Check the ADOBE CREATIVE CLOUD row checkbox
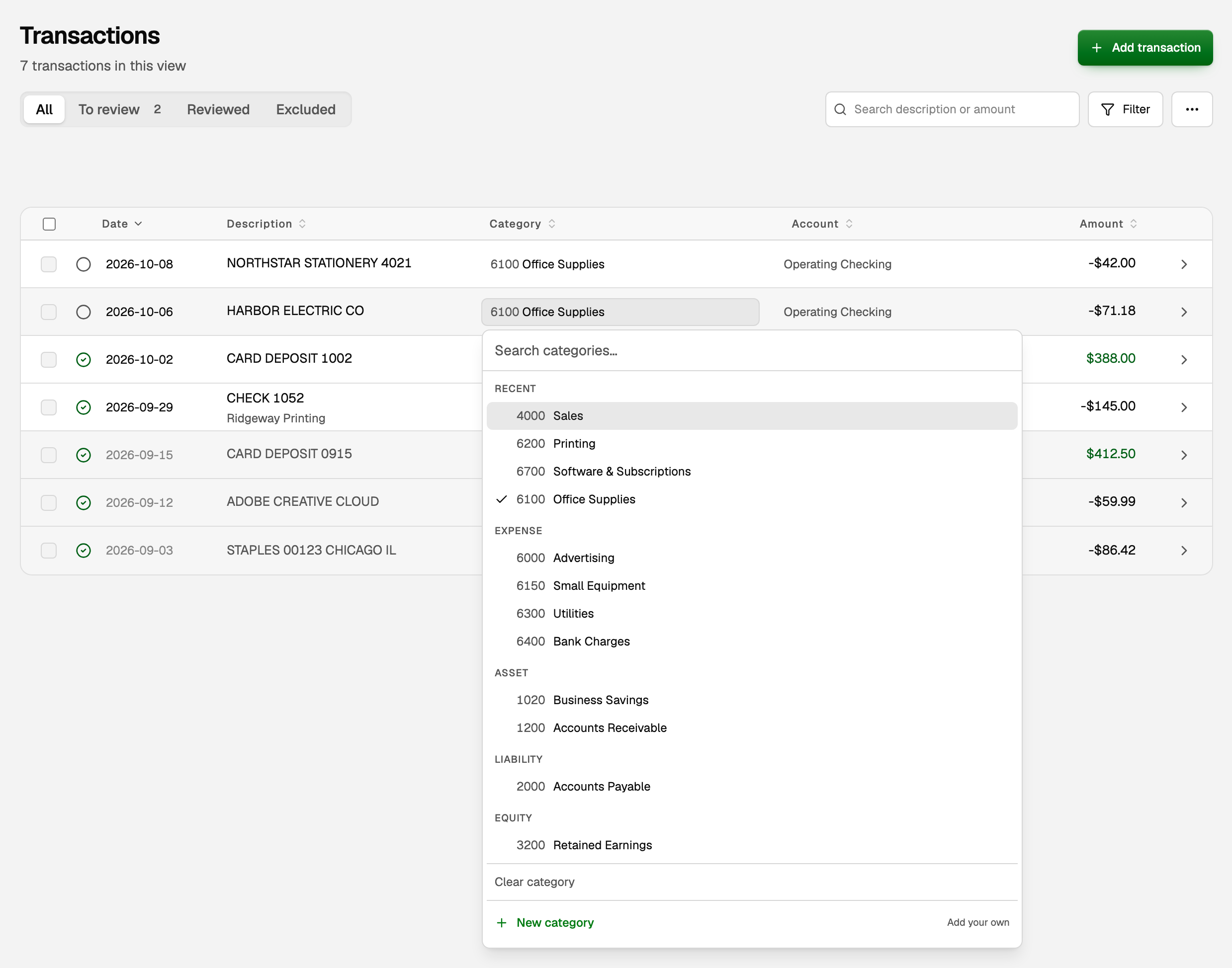Viewport: 1232px width, 968px height. pyautogui.click(x=49, y=502)
